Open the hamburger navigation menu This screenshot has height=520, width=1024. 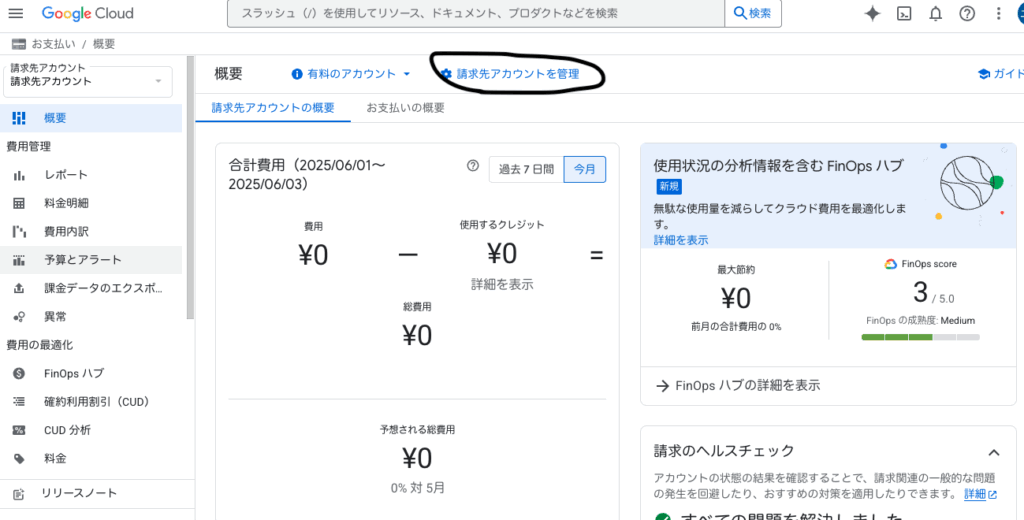pos(15,14)
